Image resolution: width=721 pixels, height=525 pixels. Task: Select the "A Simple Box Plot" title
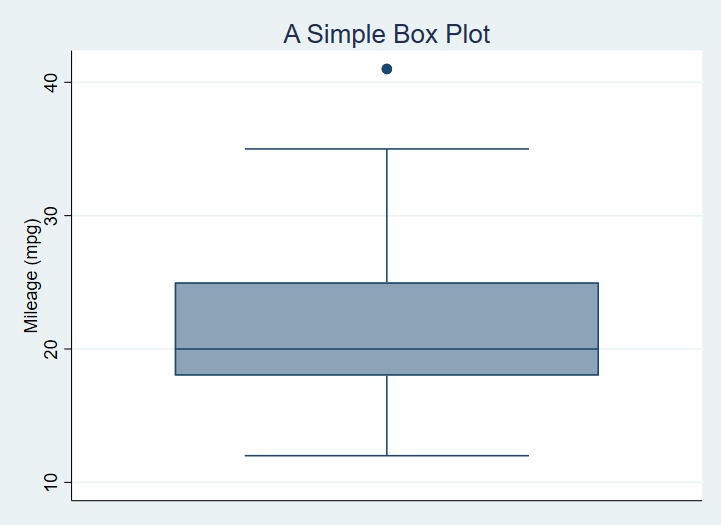(x=387, y=35)
